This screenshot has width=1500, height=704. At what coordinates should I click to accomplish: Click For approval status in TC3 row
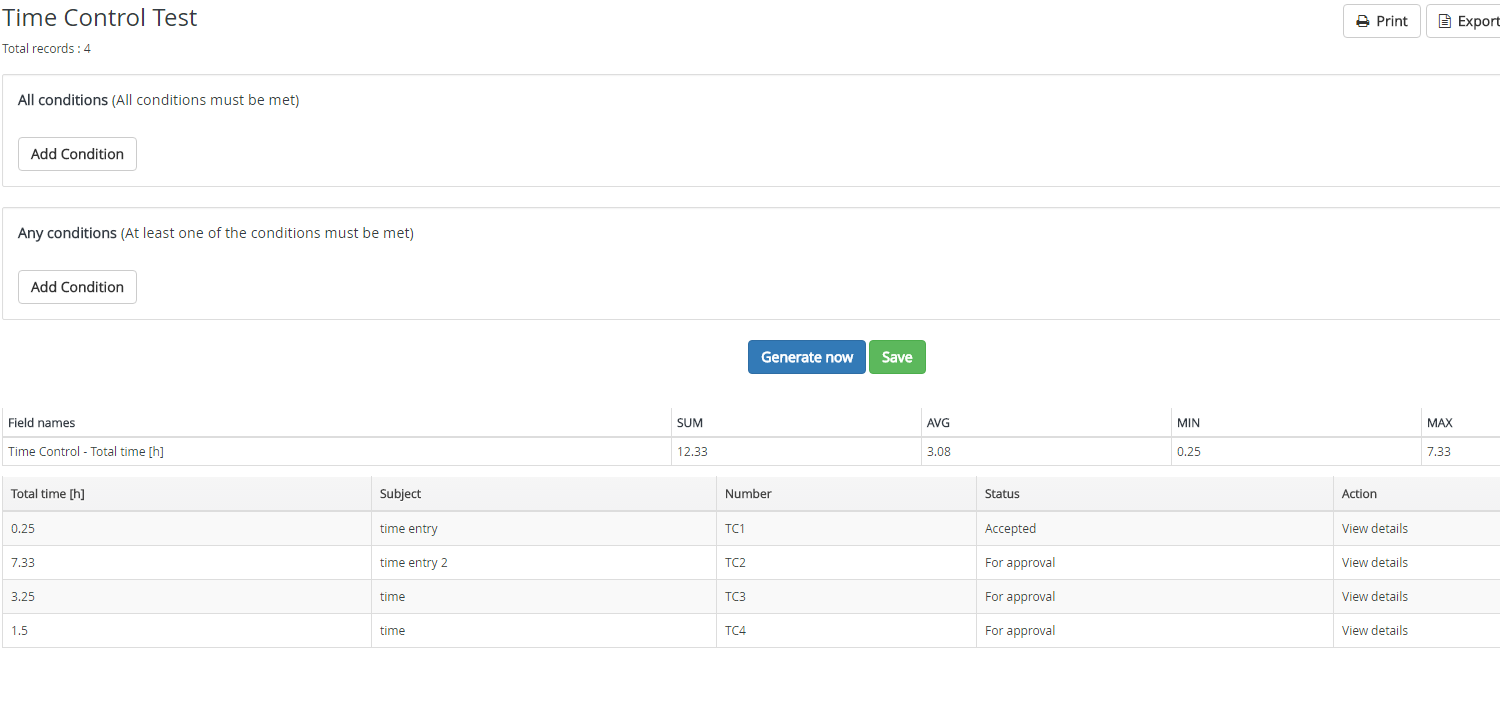[x=1155, y=596]
